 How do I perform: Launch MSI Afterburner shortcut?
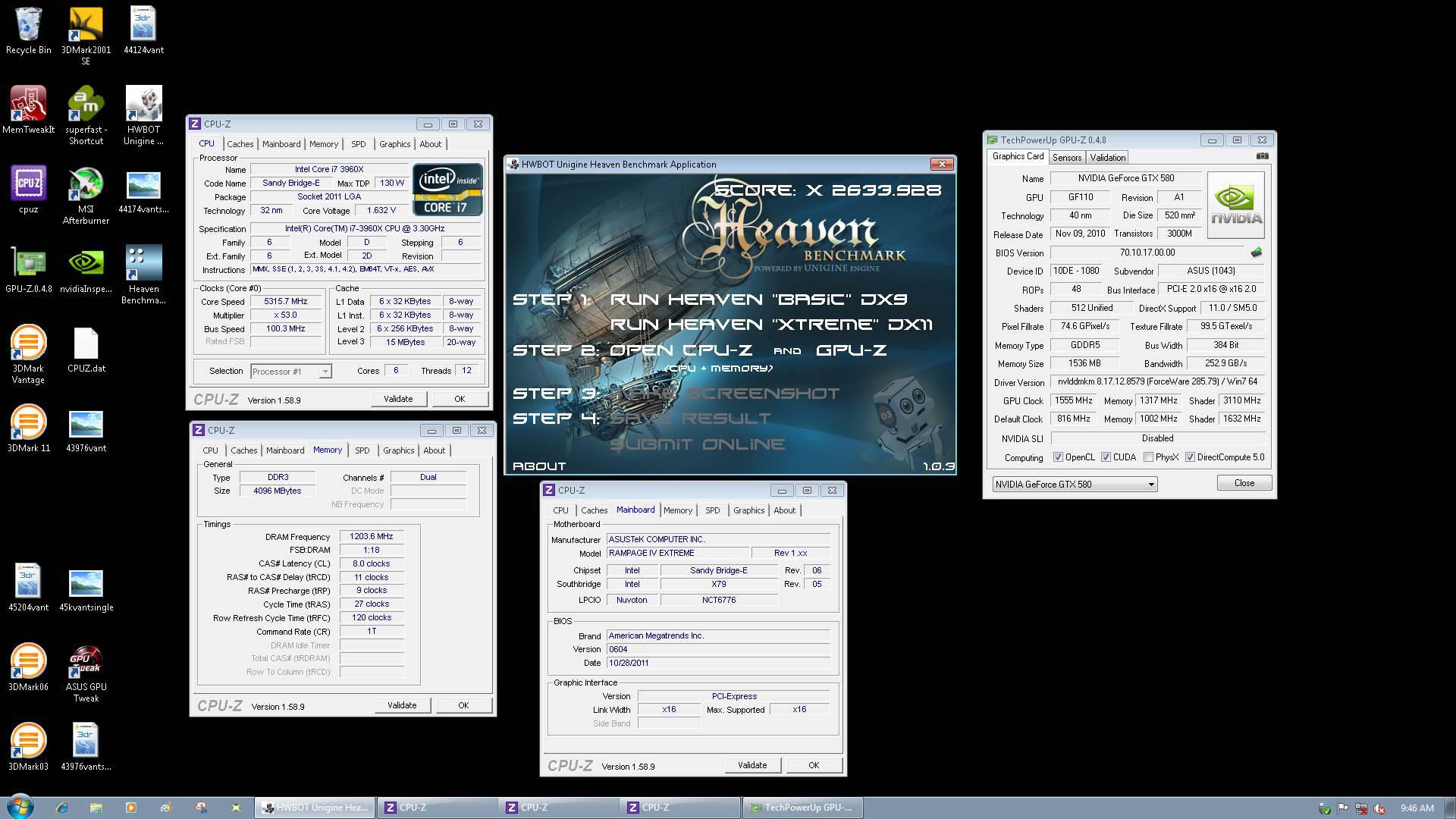pos(86,196)
